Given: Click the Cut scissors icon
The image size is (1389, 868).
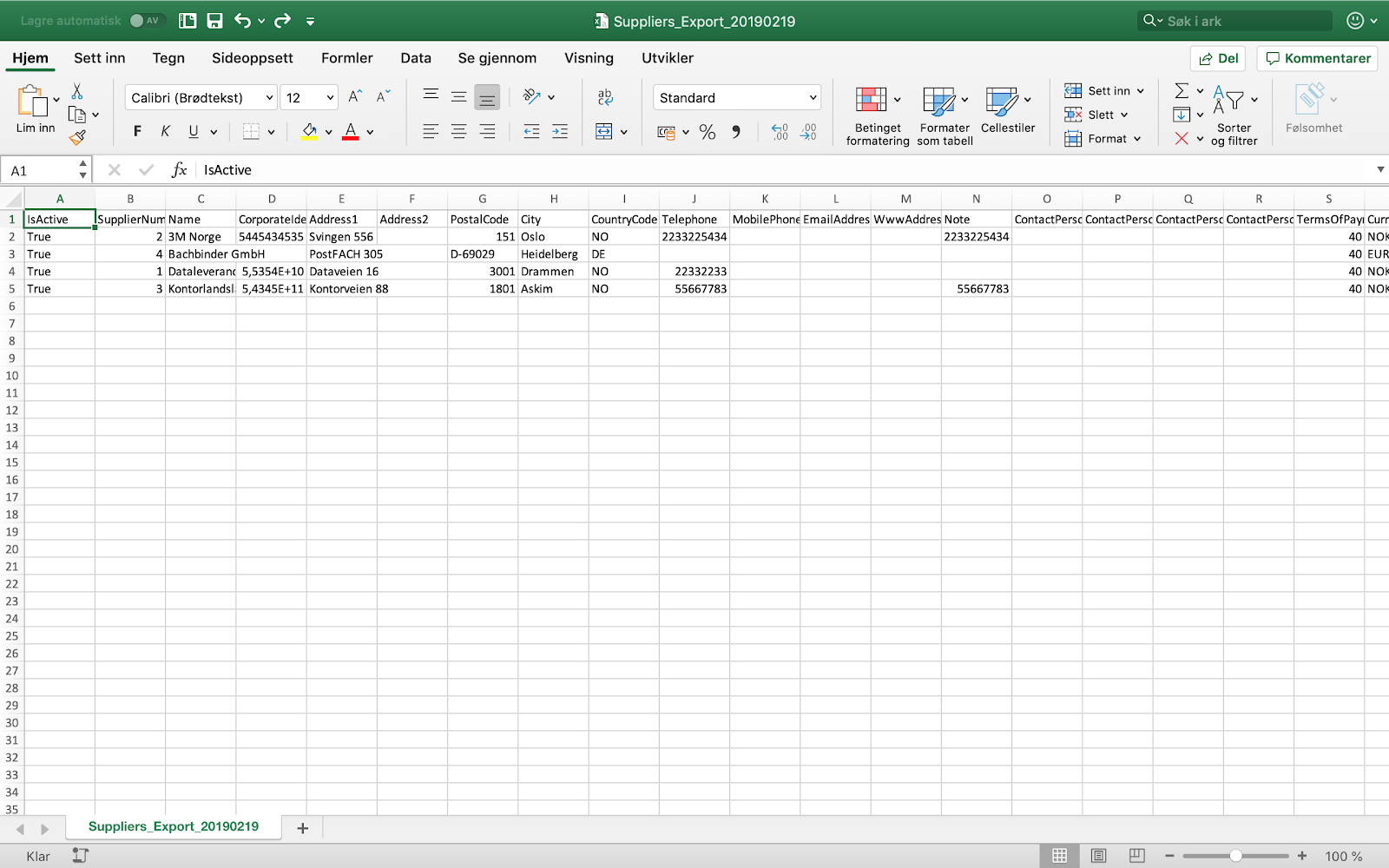Looking at the screenshot, I should pos(77,91).
